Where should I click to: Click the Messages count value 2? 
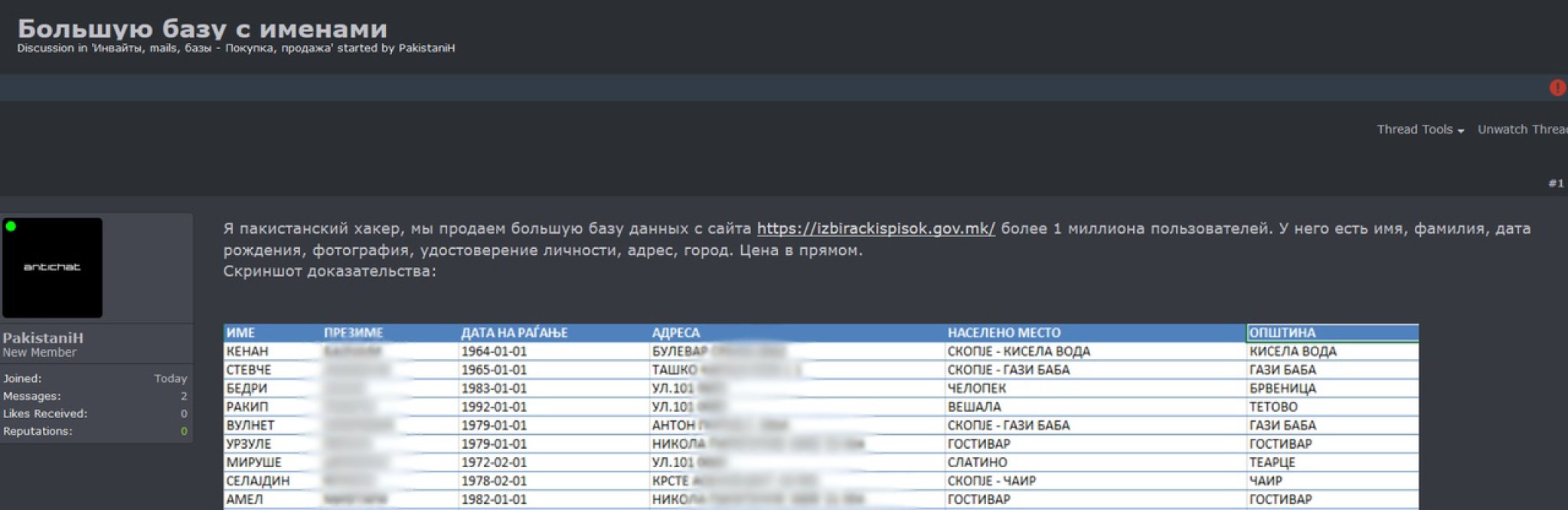pos(184,396)
